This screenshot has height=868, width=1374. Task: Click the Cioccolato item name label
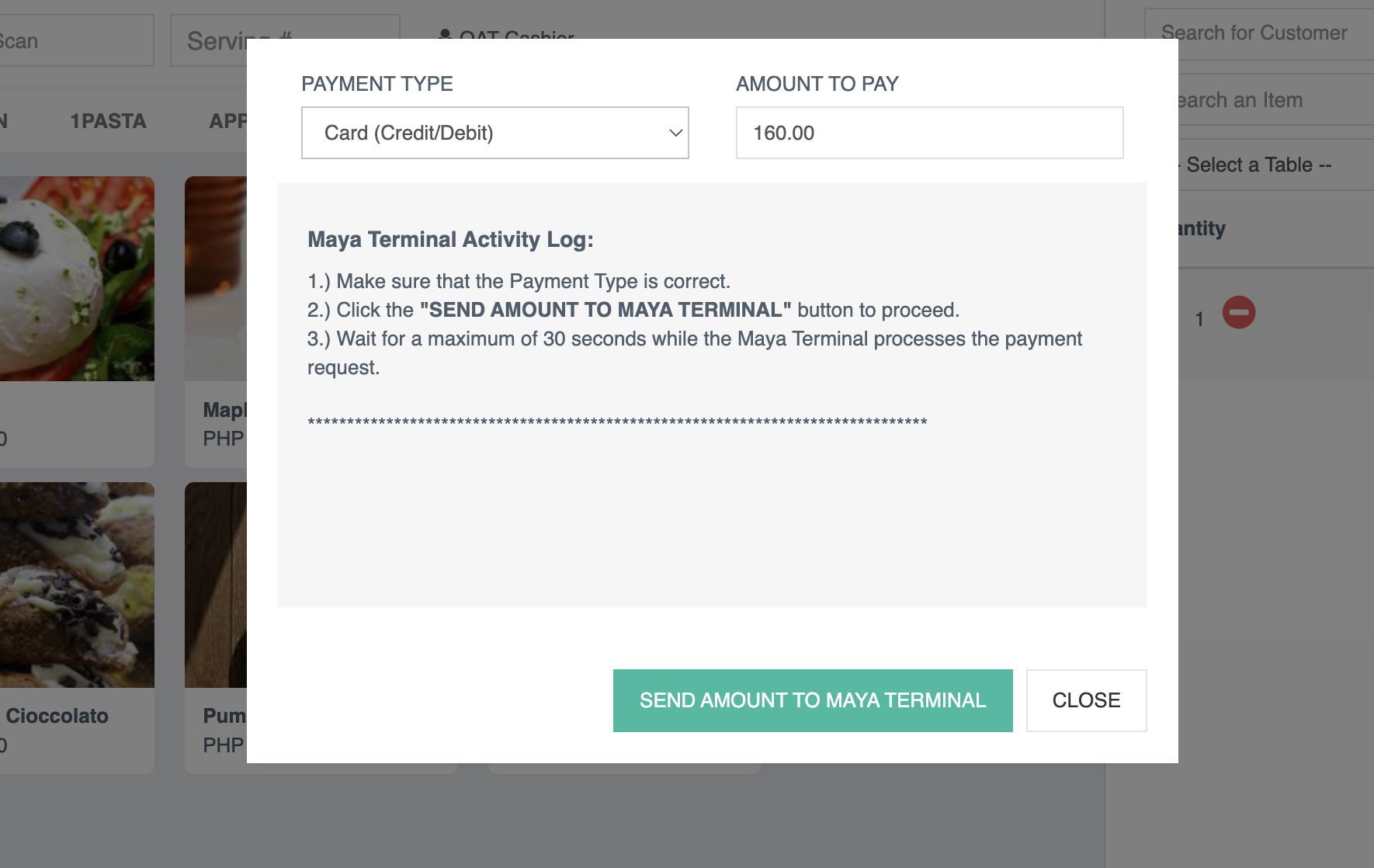click(57, 716)
